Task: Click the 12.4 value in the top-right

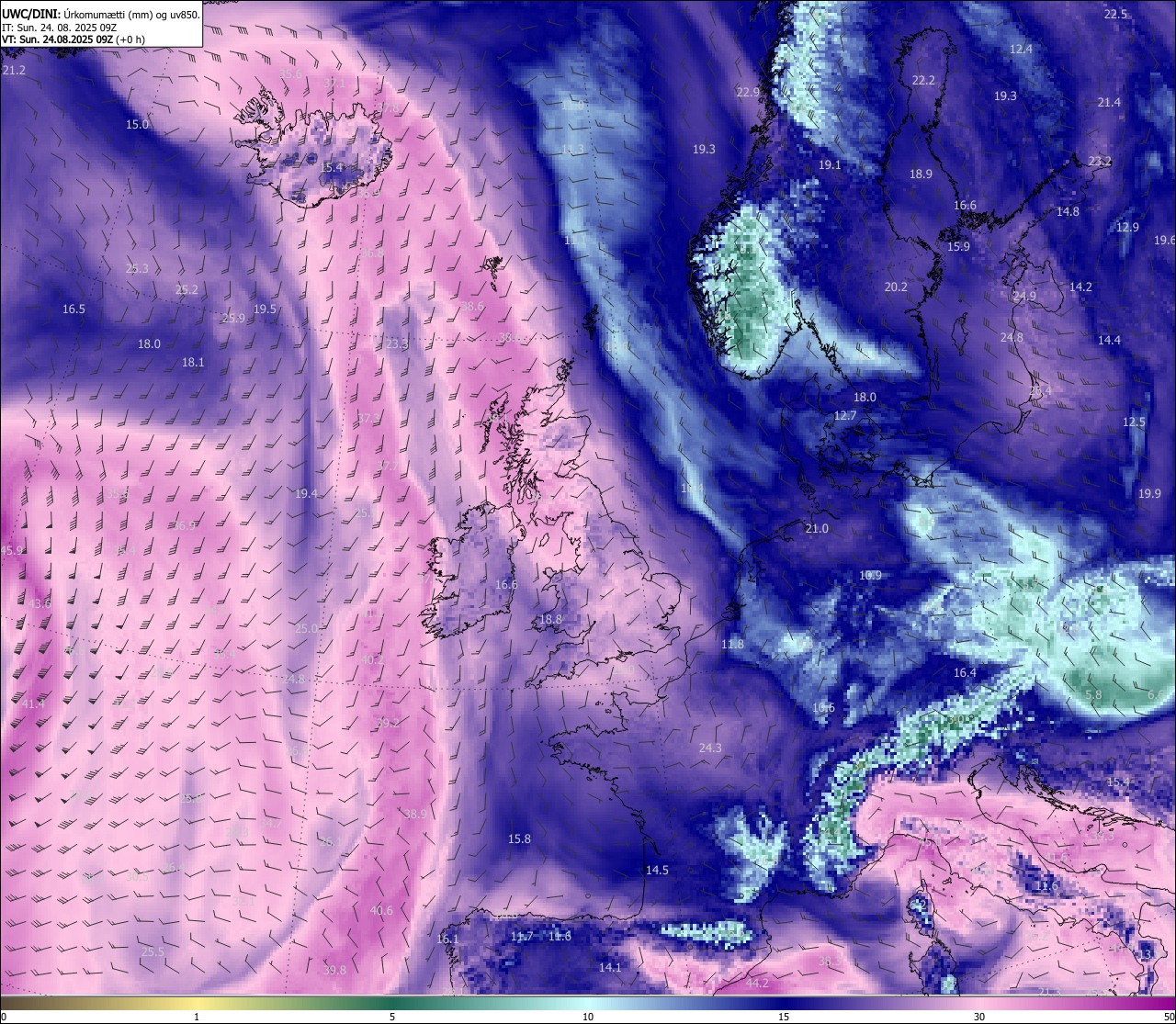Action: point(1021,50)
